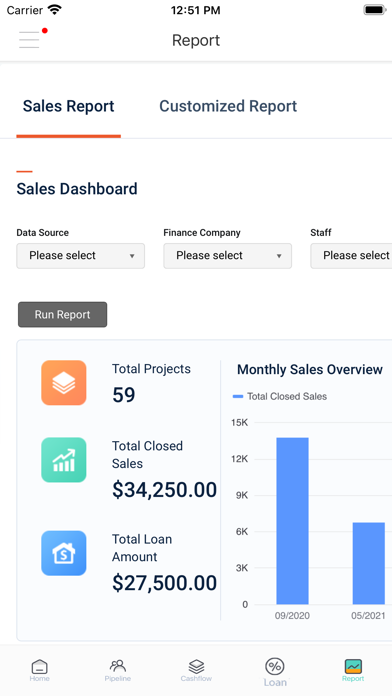This screenshot has width=392, height=696.
Task: Open the hamburger menu icon
Action: 29,40
